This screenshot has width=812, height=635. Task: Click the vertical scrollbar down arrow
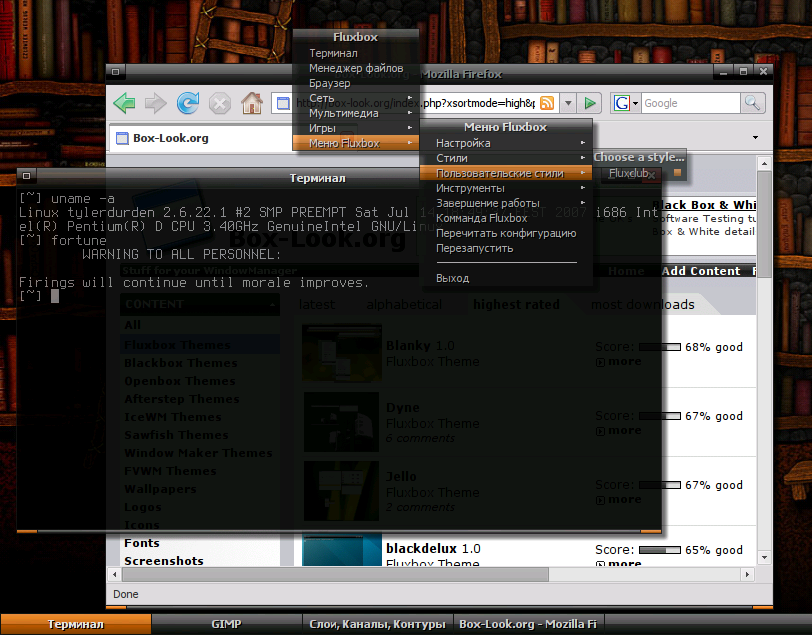(x=764, y=557)
